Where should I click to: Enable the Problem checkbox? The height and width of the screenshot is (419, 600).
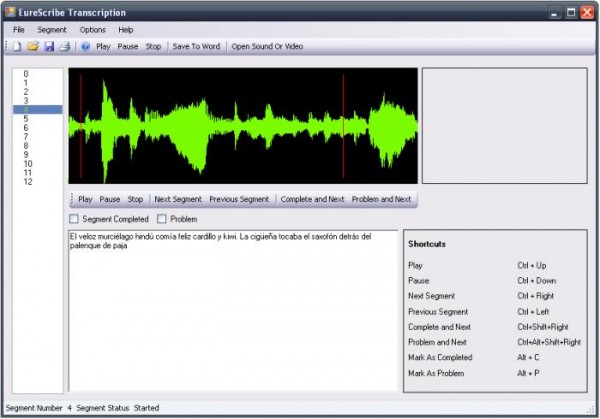click(162, 219)
